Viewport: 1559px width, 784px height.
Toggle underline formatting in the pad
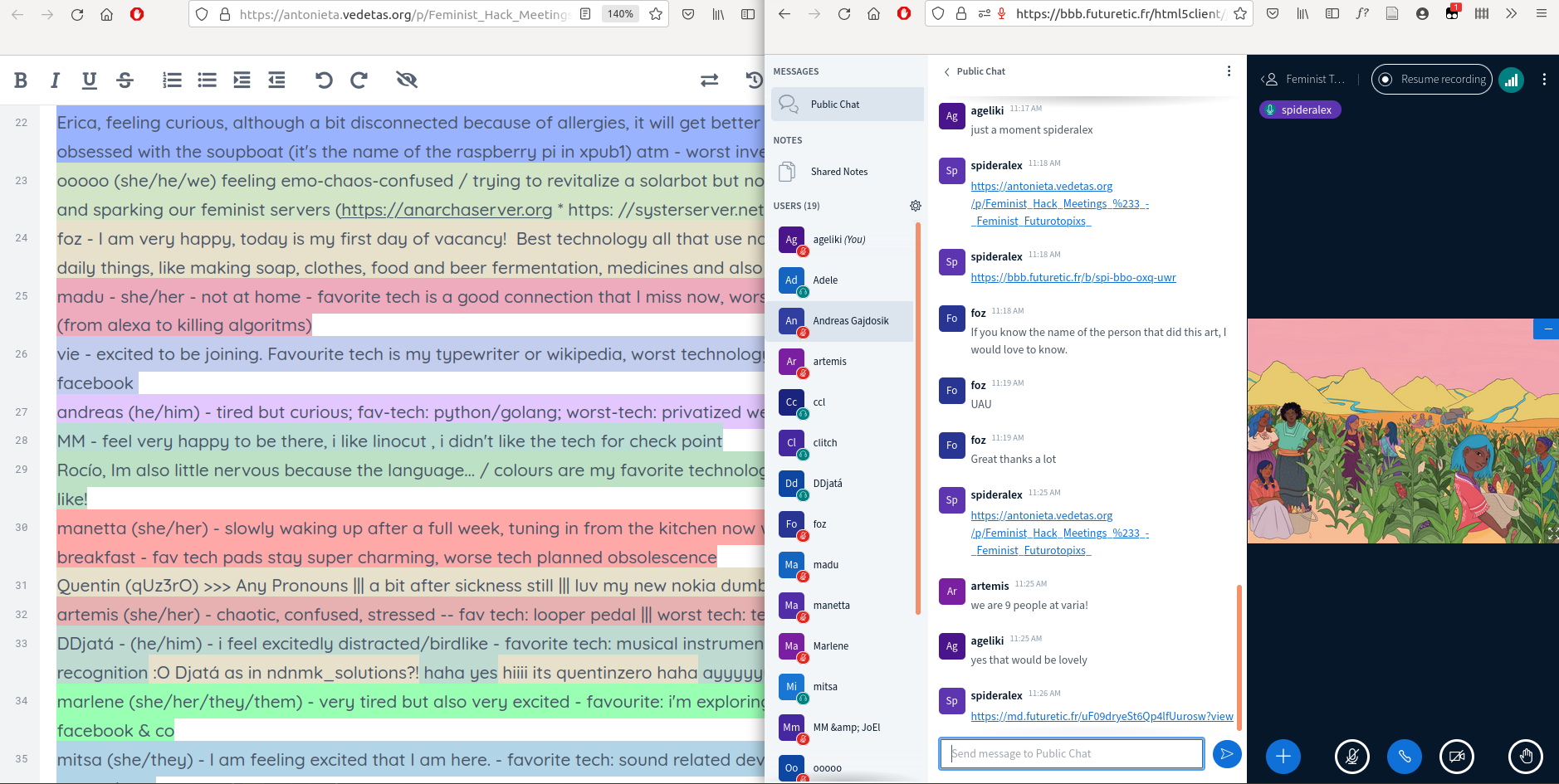coord(90,80)
